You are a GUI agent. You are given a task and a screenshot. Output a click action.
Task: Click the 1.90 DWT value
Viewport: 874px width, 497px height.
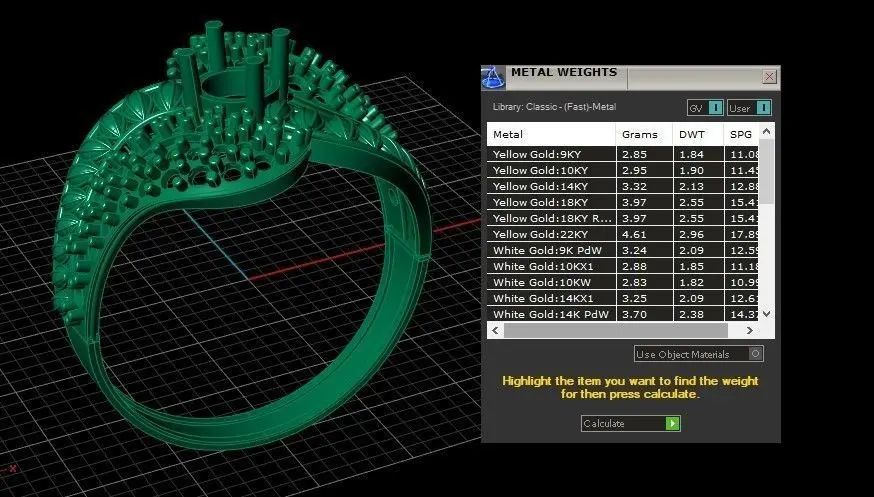(691, 170)
